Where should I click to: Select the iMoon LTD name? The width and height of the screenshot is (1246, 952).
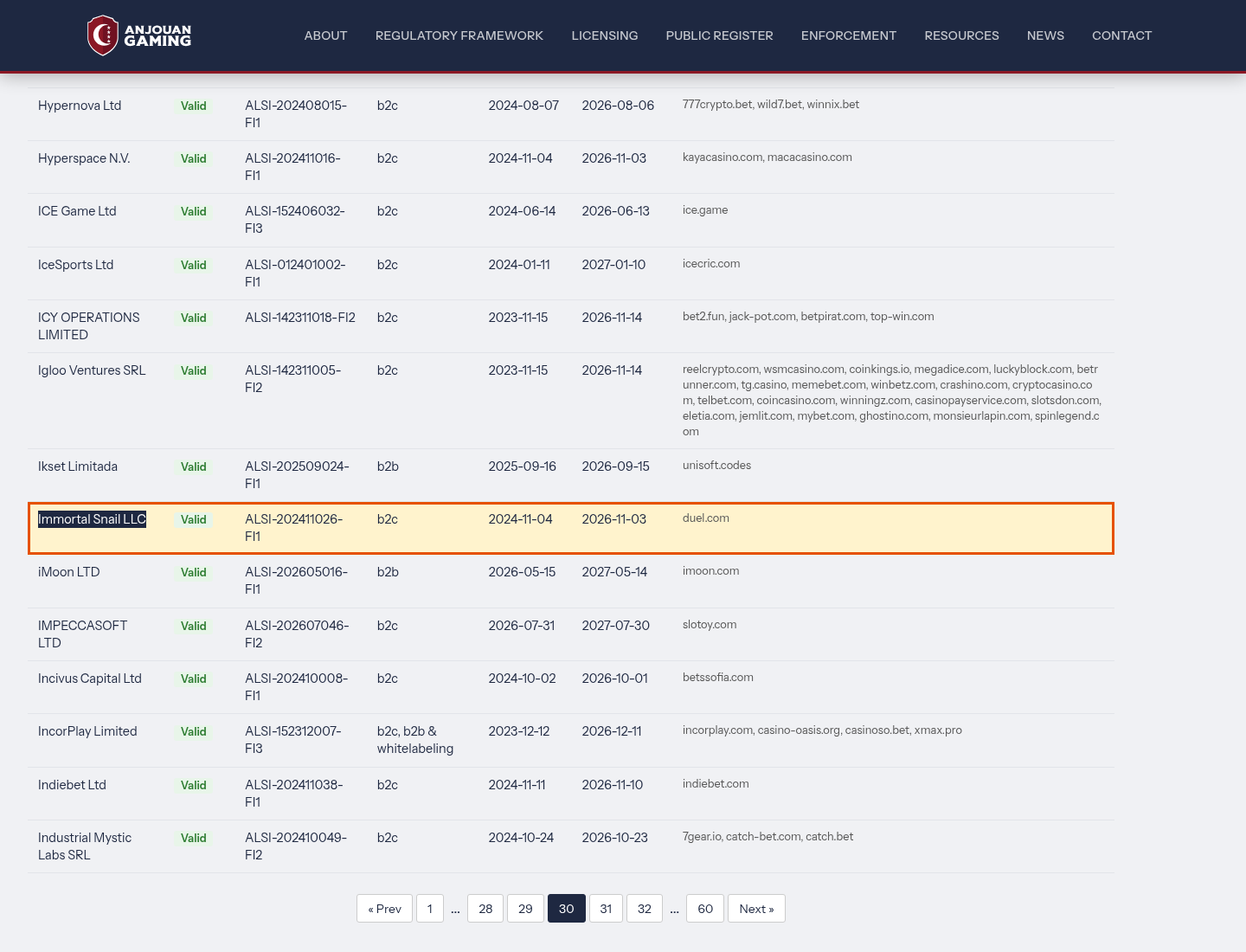point(69,572)
